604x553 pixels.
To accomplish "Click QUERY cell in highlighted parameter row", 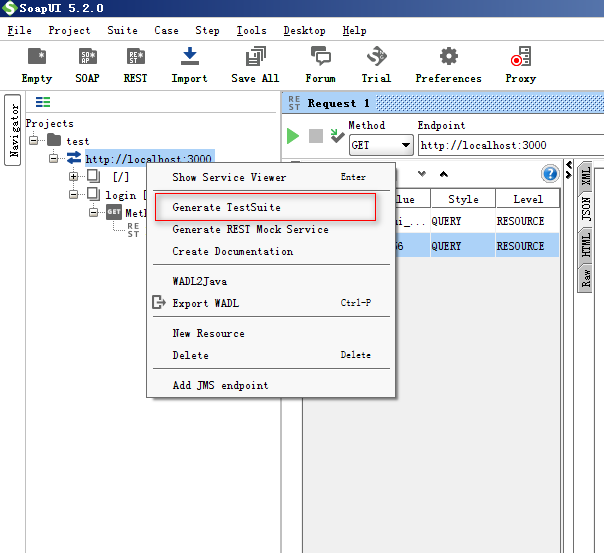I will point(463,246).
